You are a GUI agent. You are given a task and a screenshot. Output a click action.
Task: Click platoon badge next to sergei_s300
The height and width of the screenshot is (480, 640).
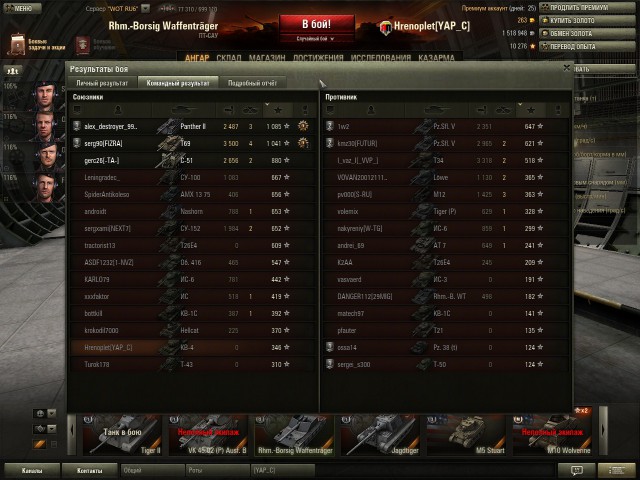pyautogui.click(x=330, y=364)
